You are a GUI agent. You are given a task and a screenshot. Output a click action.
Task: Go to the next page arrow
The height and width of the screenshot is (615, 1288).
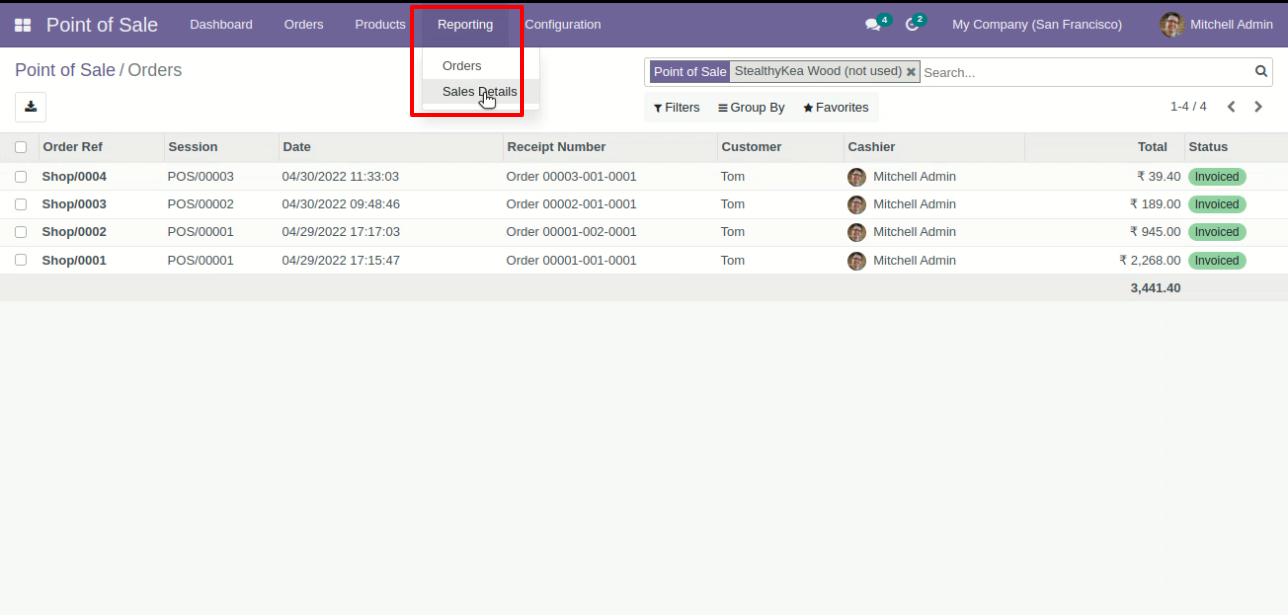(1259, 107)
